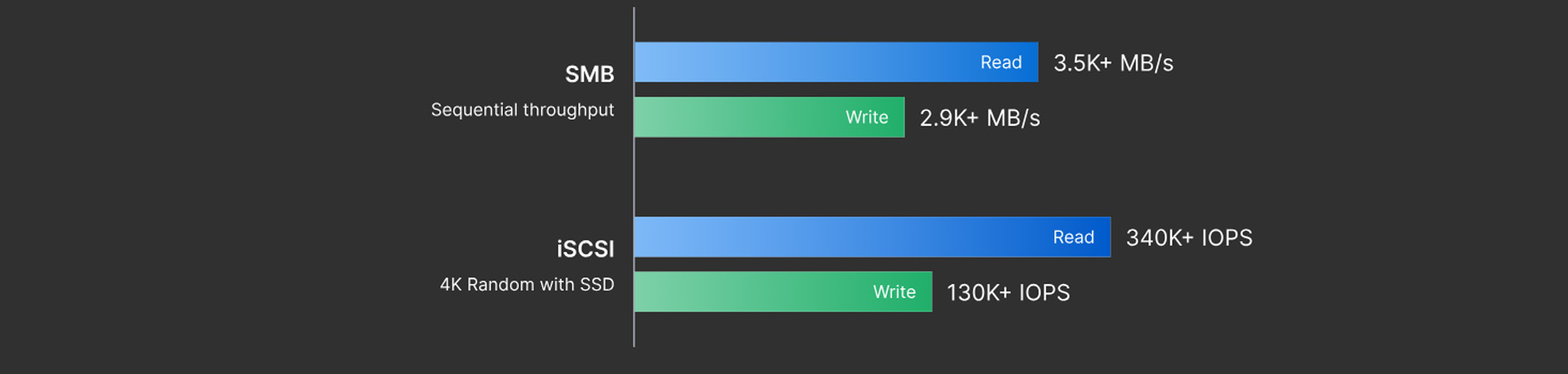This screenshot has height=374, width=1568.
Task: Click the Read text inside SMB bar
Action: (1000, 63)
